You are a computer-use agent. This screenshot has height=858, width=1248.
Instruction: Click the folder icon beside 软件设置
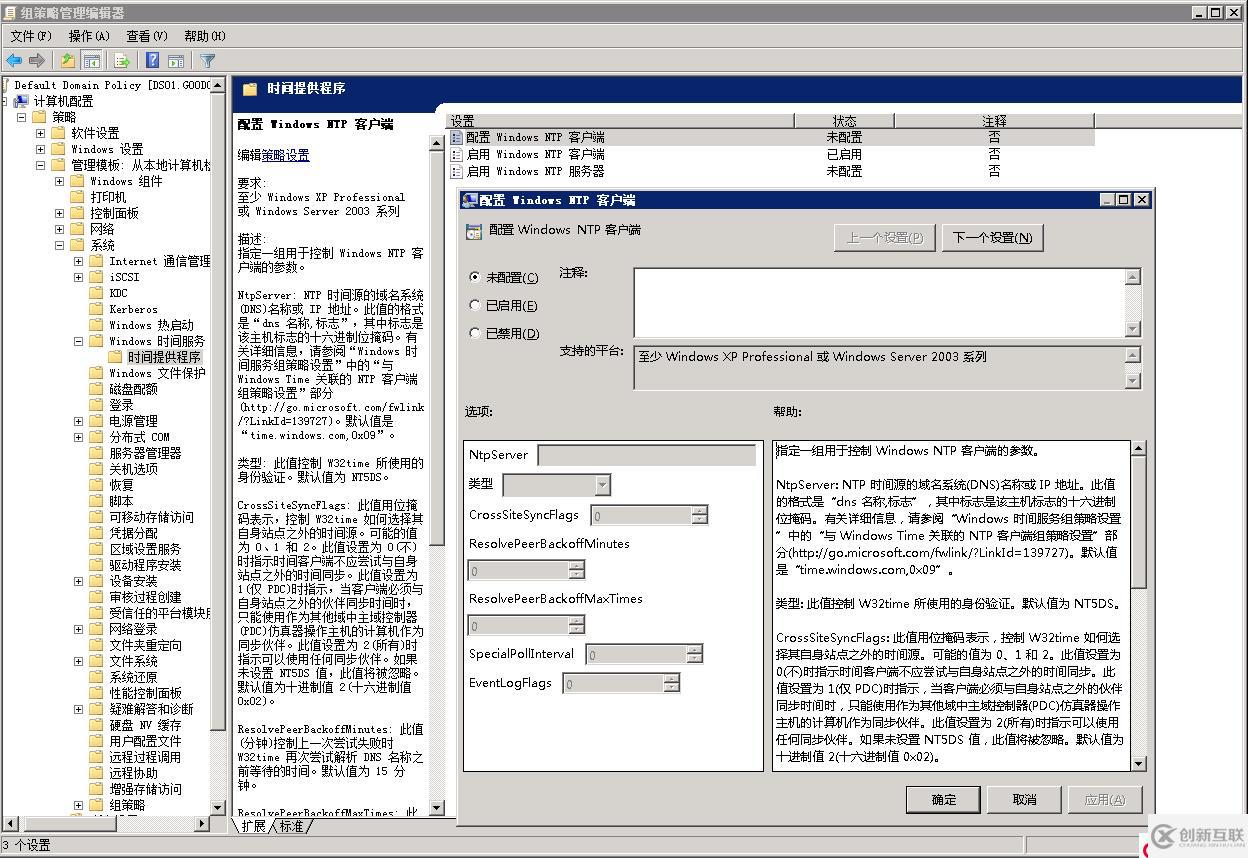(59, 133)
